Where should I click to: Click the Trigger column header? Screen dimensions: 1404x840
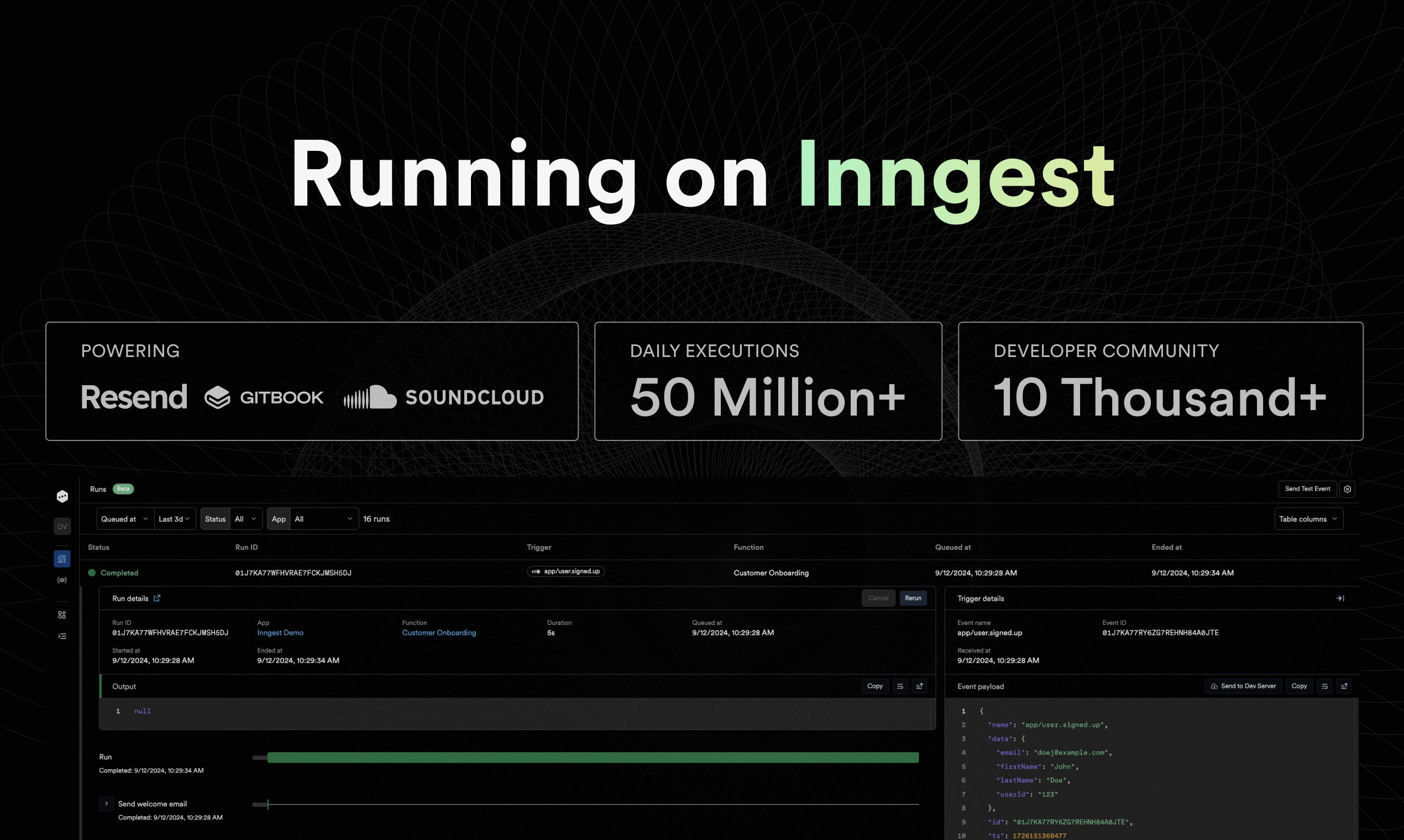tap(539, 547)
